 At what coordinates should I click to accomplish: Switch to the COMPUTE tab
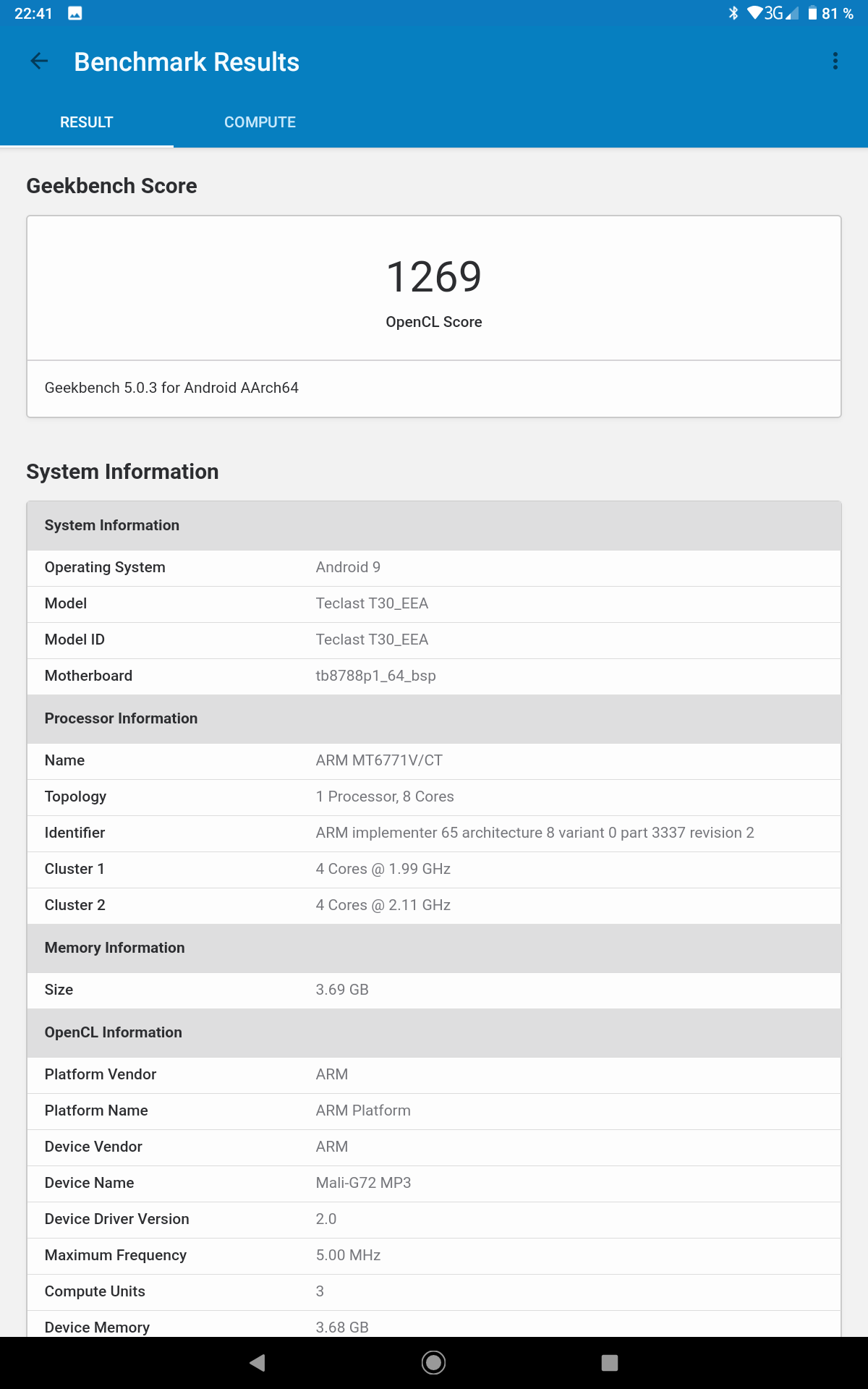tap(260, 122)
